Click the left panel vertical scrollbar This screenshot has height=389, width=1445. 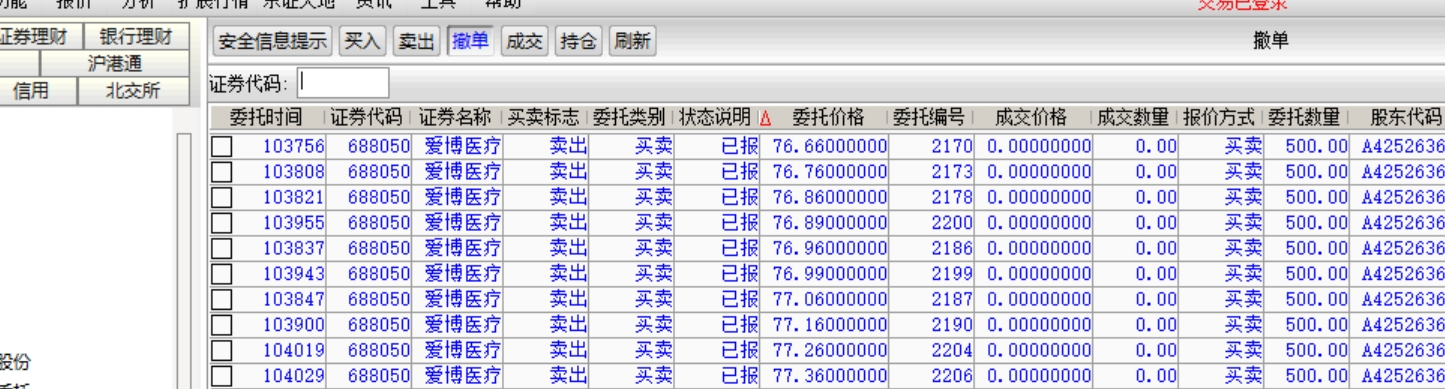pos(183,260)
